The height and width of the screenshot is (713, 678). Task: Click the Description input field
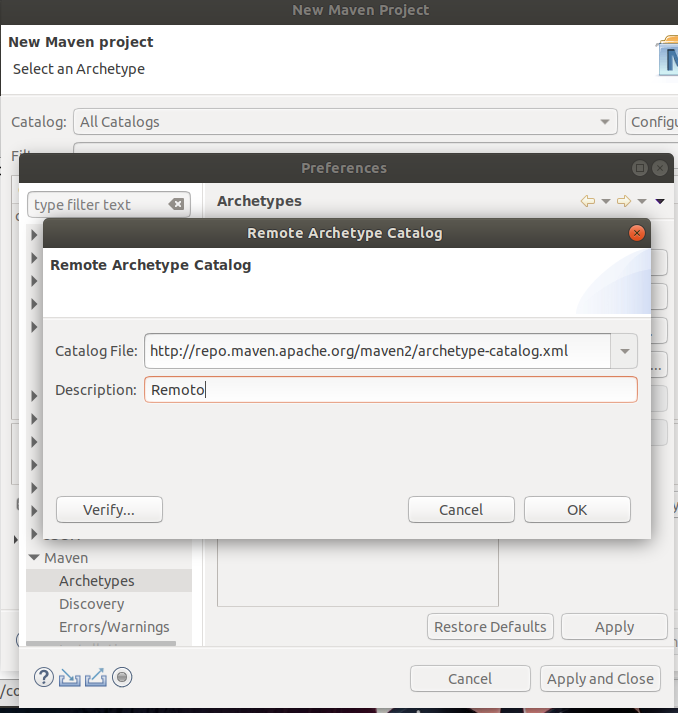(x=391, y=390)
